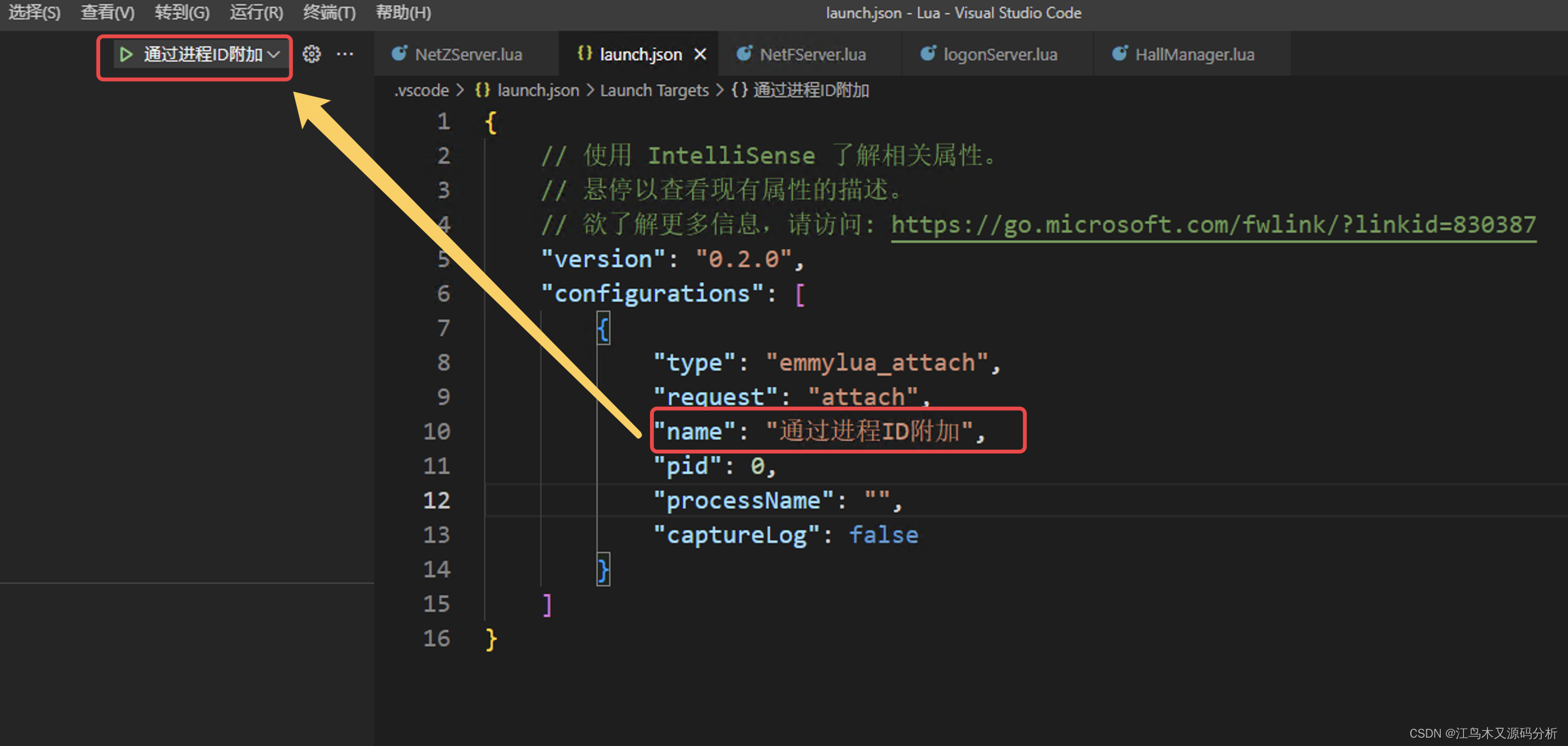Open the Launch Targets breadcrumb
The image size is (1568, 746).
[x=654, y=90]
